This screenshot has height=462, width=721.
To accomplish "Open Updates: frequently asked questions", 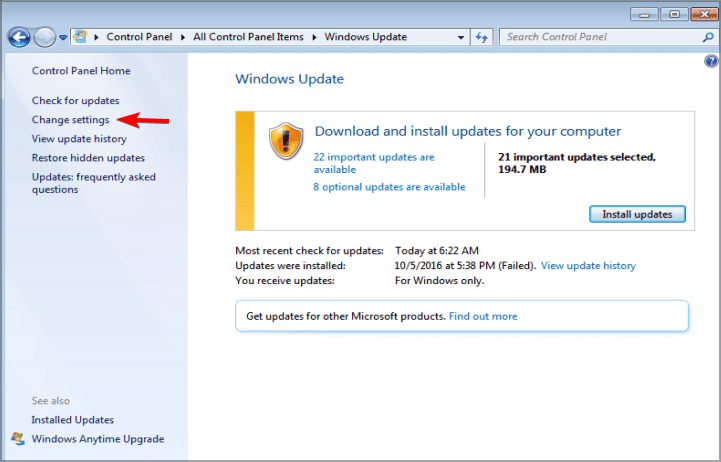I will [x=94, y=183].
